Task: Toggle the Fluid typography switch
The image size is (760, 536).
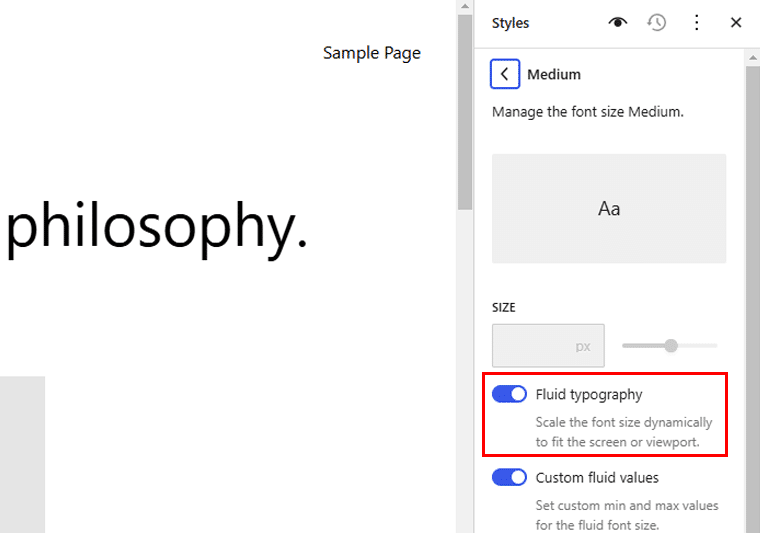Action: (x=509, y=394)
